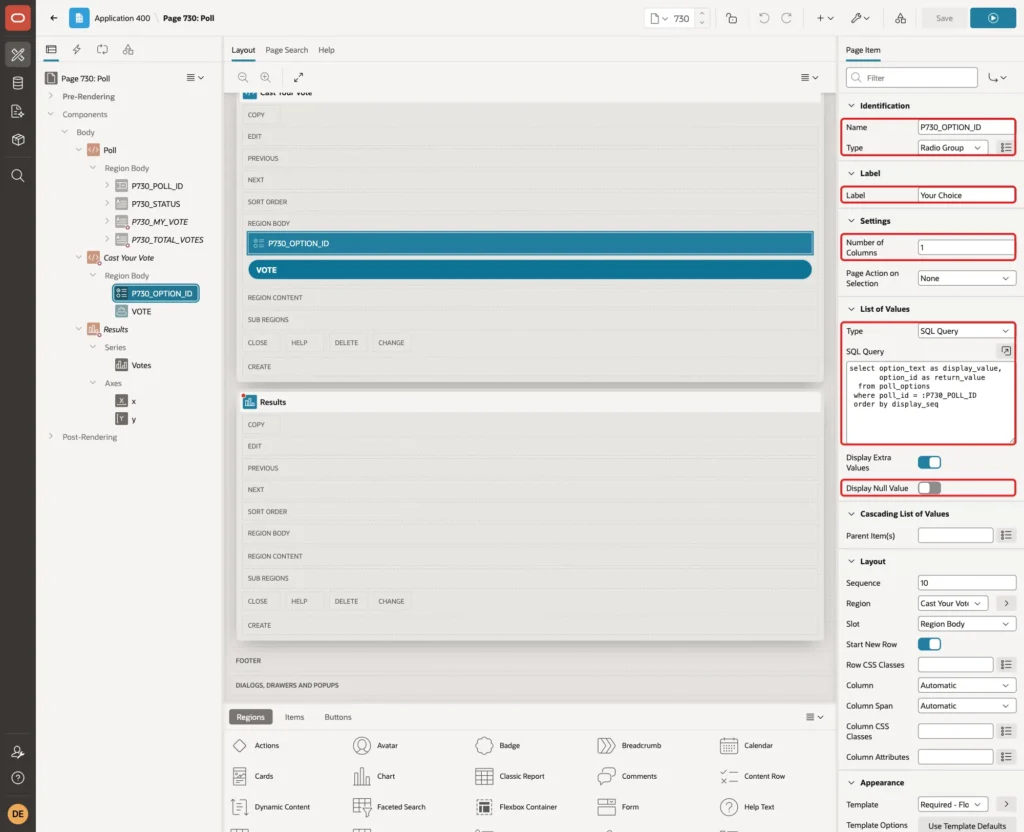Open the Region Cast Your Vote dropdown

click(952, 603)
